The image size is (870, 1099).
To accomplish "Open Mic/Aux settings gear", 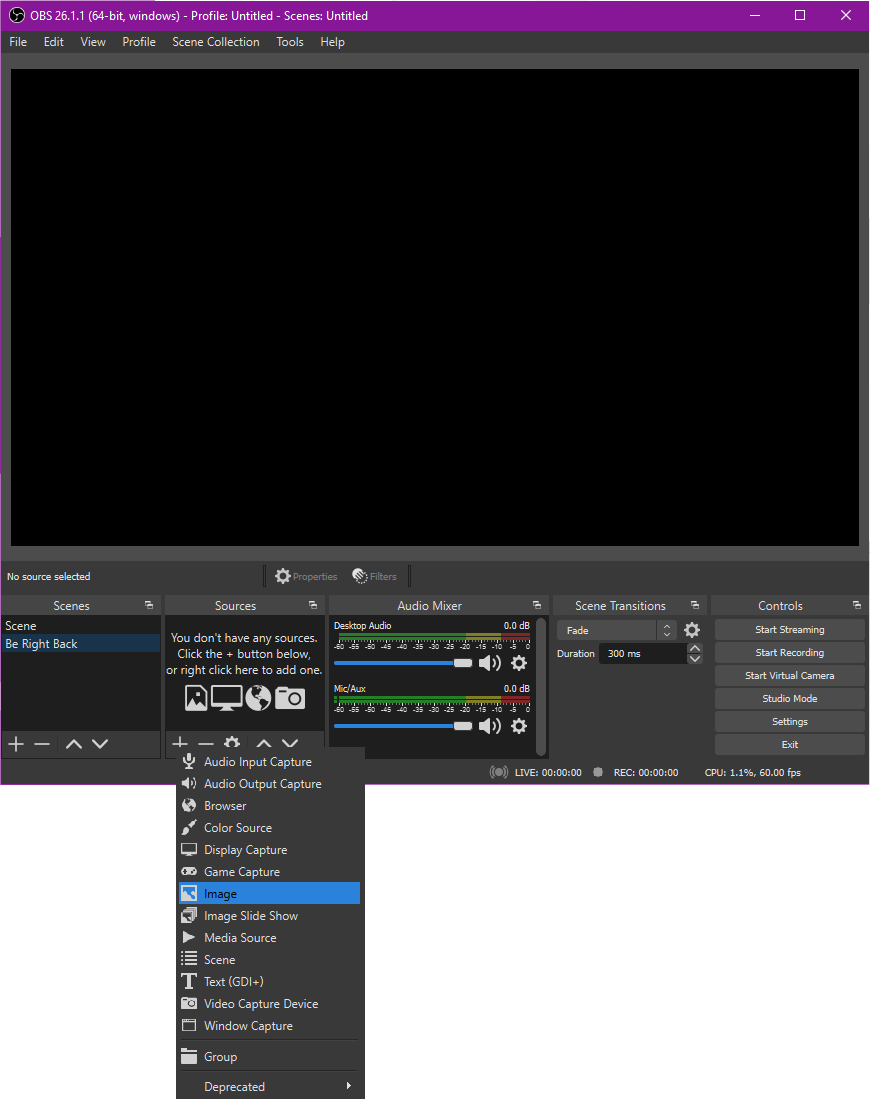I will tap(519, 726).
